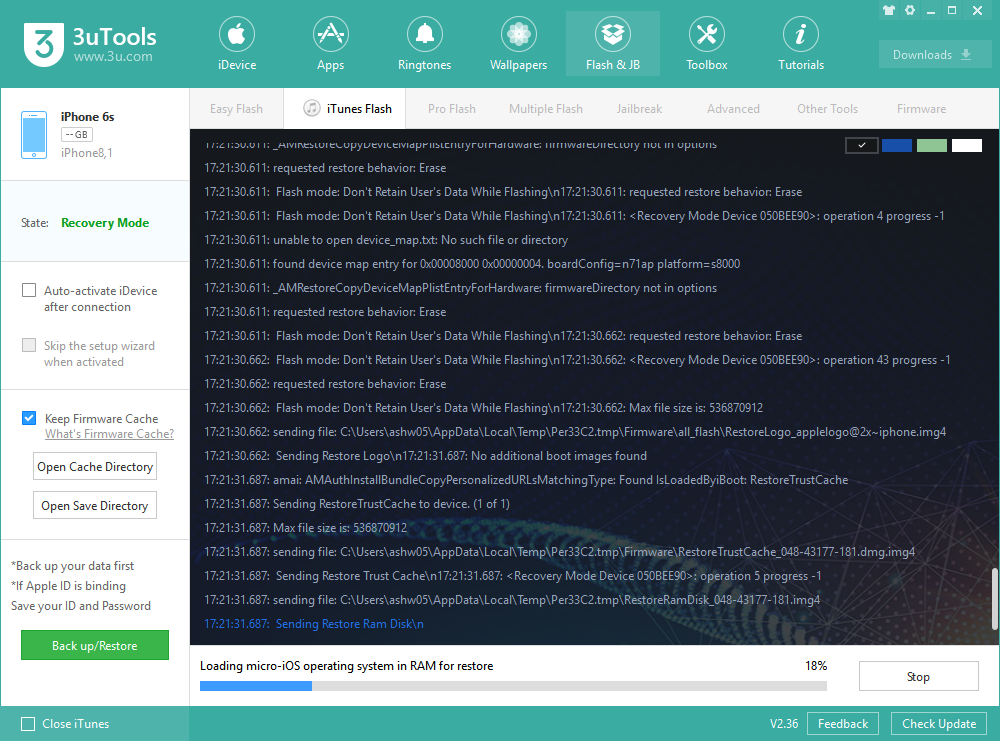
Task: Click the 18% progress value
Action: pos(816,666)
